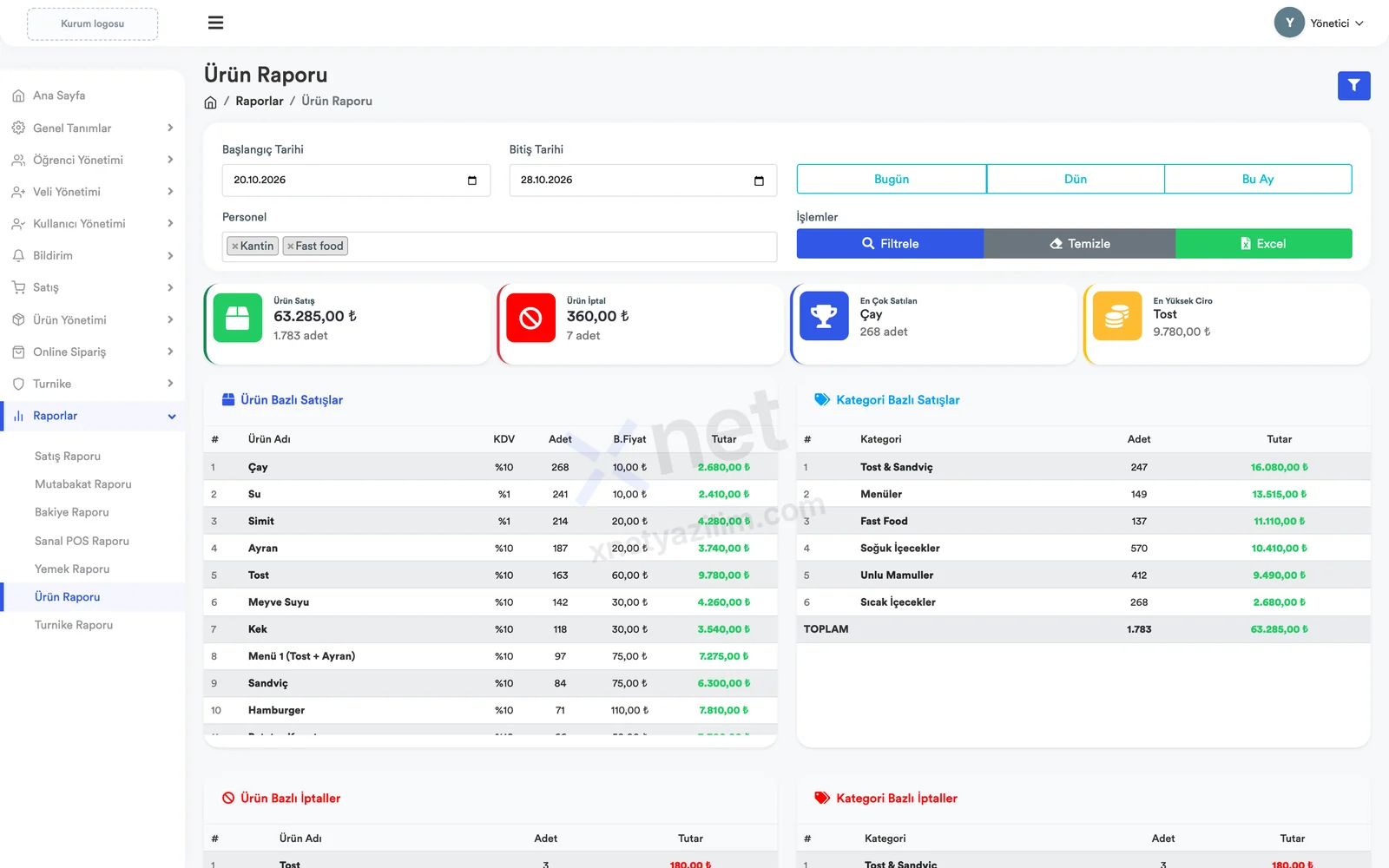Click the Bildirim bell icon

tap(18, 256)
